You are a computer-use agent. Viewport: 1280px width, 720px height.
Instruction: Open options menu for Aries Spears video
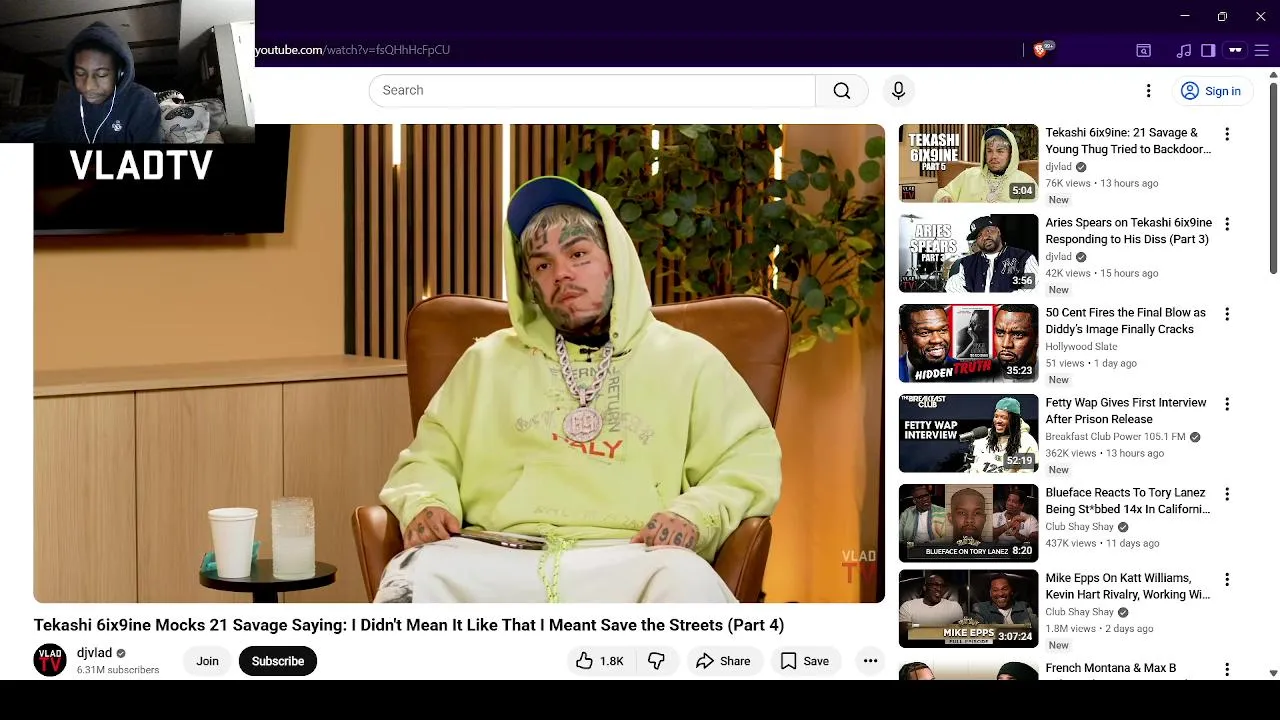click(1227, 224)
